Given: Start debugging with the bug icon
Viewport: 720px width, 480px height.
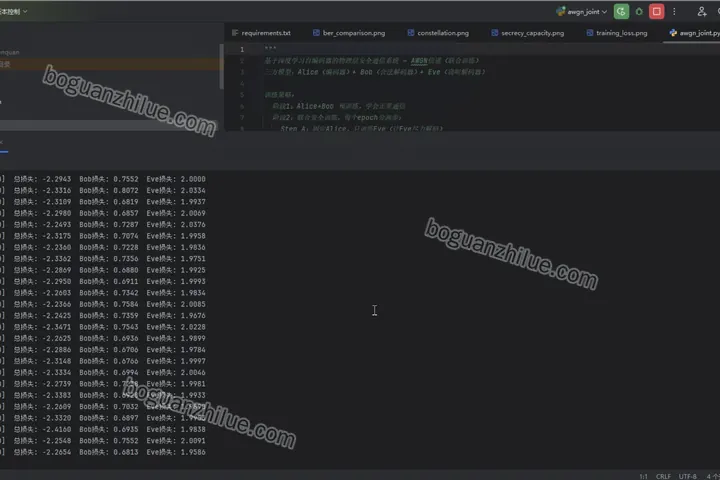Looking at the screenshot, I should pos(639,11).
